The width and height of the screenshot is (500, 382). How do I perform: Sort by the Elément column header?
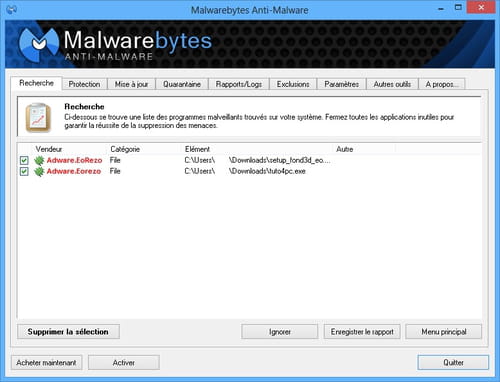coord(197,149)
